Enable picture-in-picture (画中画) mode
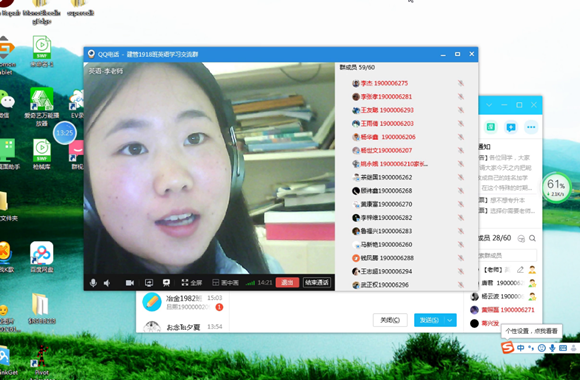The height and width of the screenshot is (380, 580). click(225, 283)
